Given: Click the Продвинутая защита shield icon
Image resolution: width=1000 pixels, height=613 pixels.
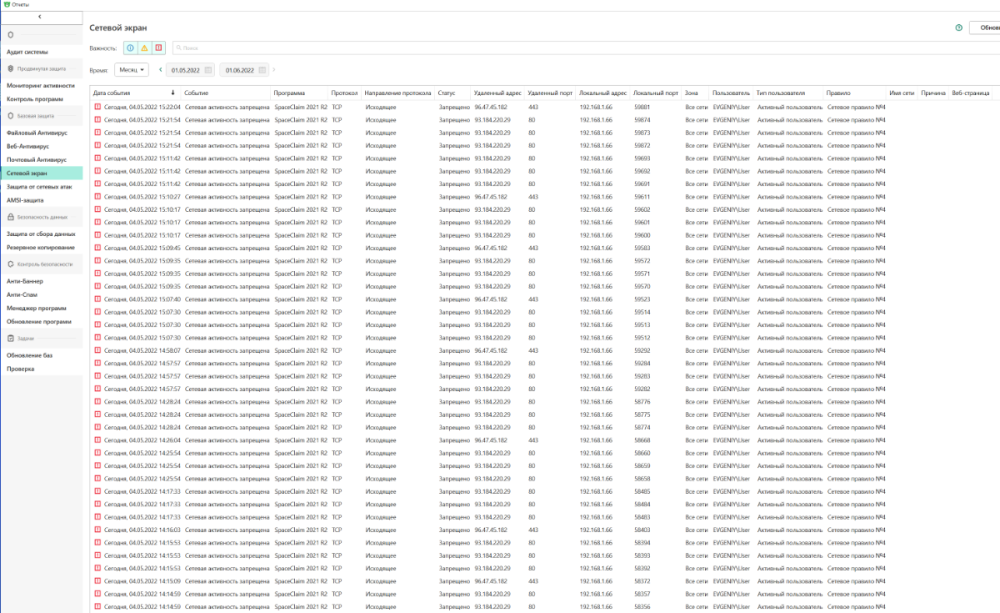Looking at the screenshot, I should click(x=10, y=68).
